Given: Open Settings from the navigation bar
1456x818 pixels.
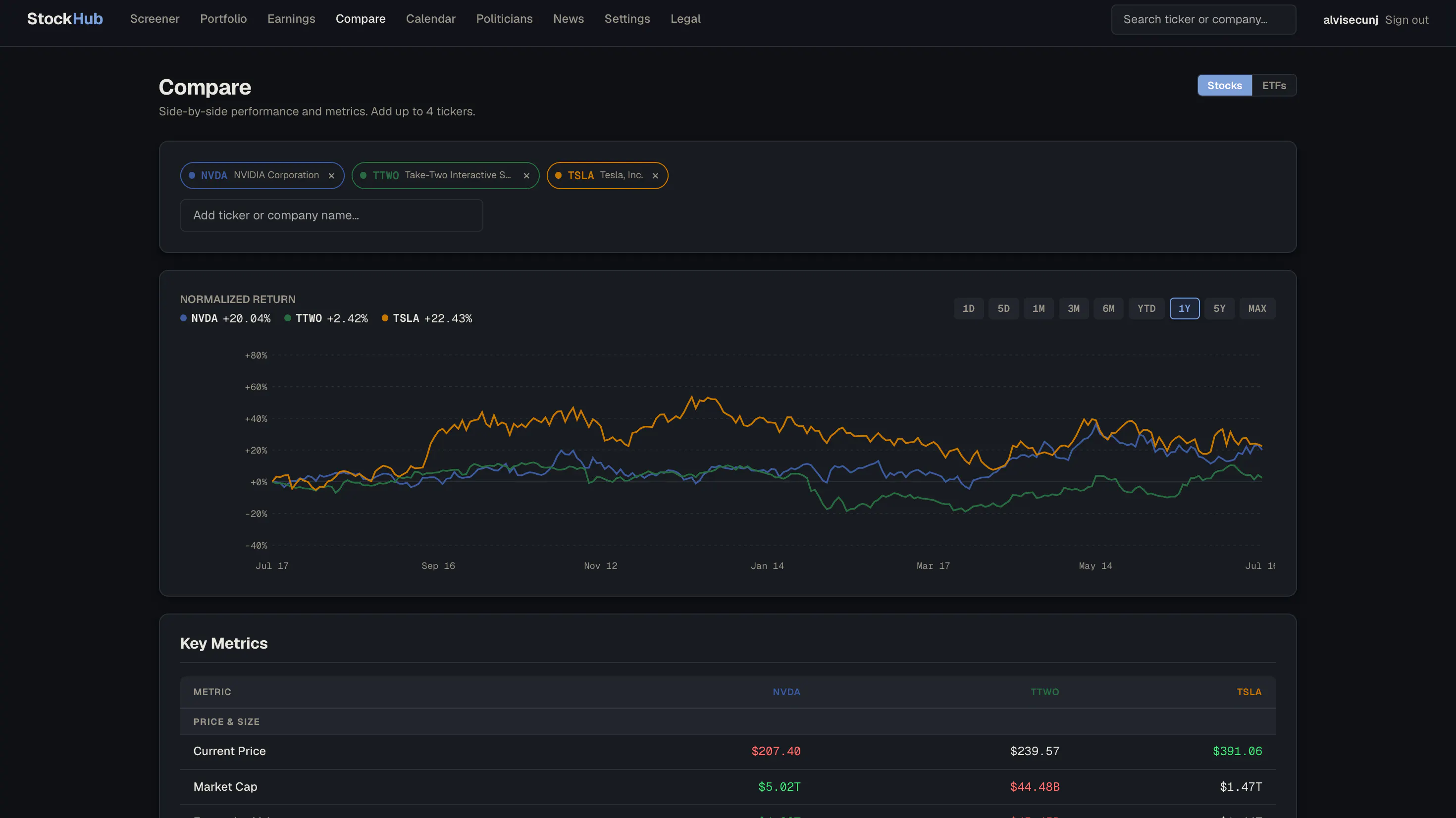Looking at the screenshot, I should click(x=627, y=19).
